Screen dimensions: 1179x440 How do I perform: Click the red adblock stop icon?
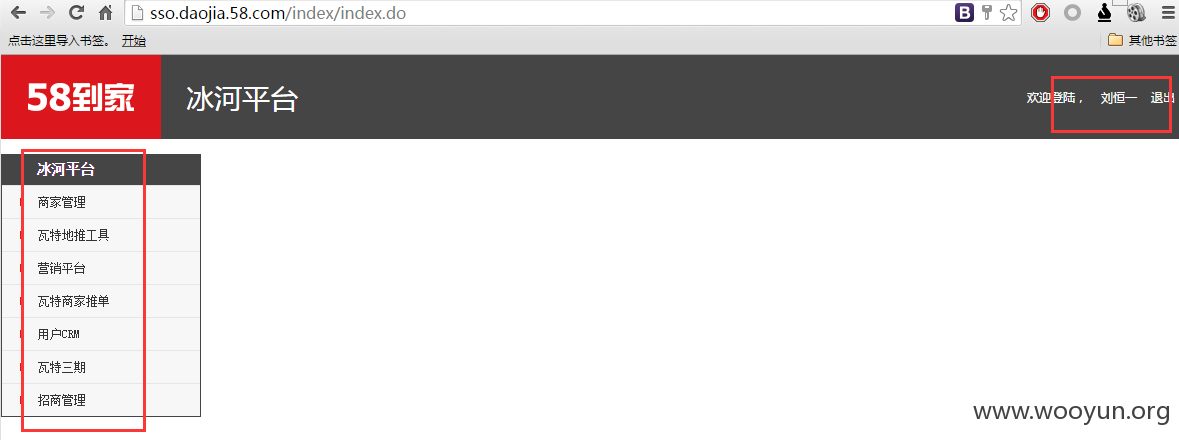pyautogui.click(x=1041, y=13)
